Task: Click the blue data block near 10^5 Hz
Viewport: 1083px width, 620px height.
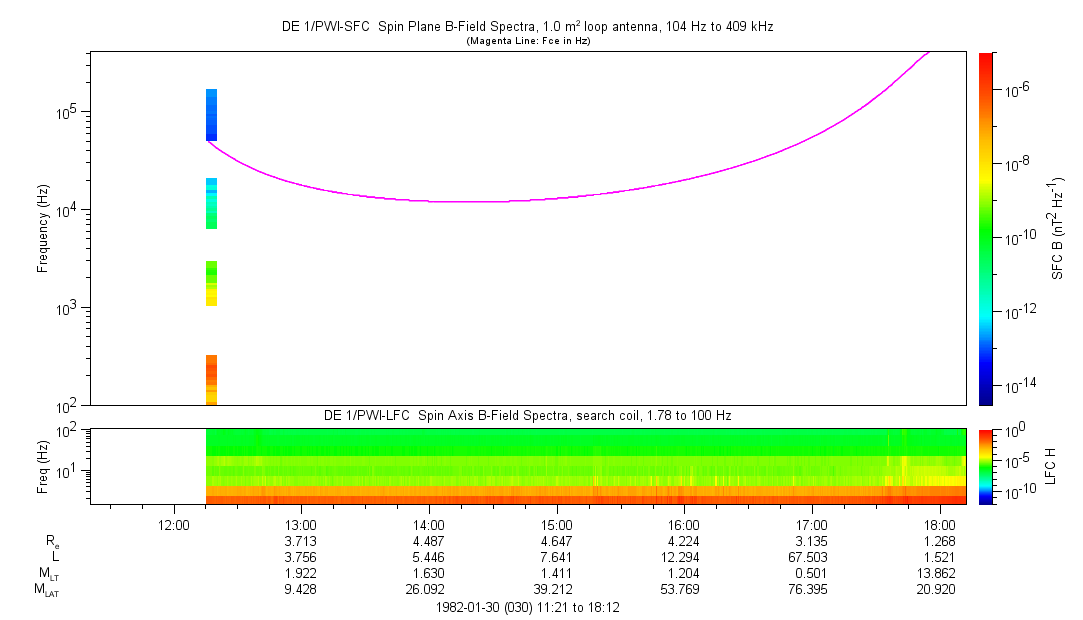Action: point(211,115)
